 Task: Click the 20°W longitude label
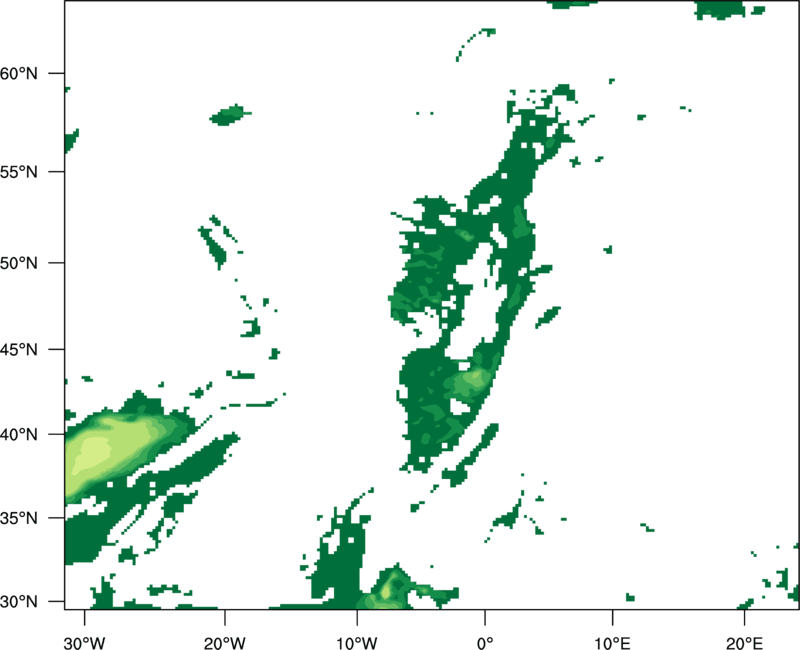225,643
